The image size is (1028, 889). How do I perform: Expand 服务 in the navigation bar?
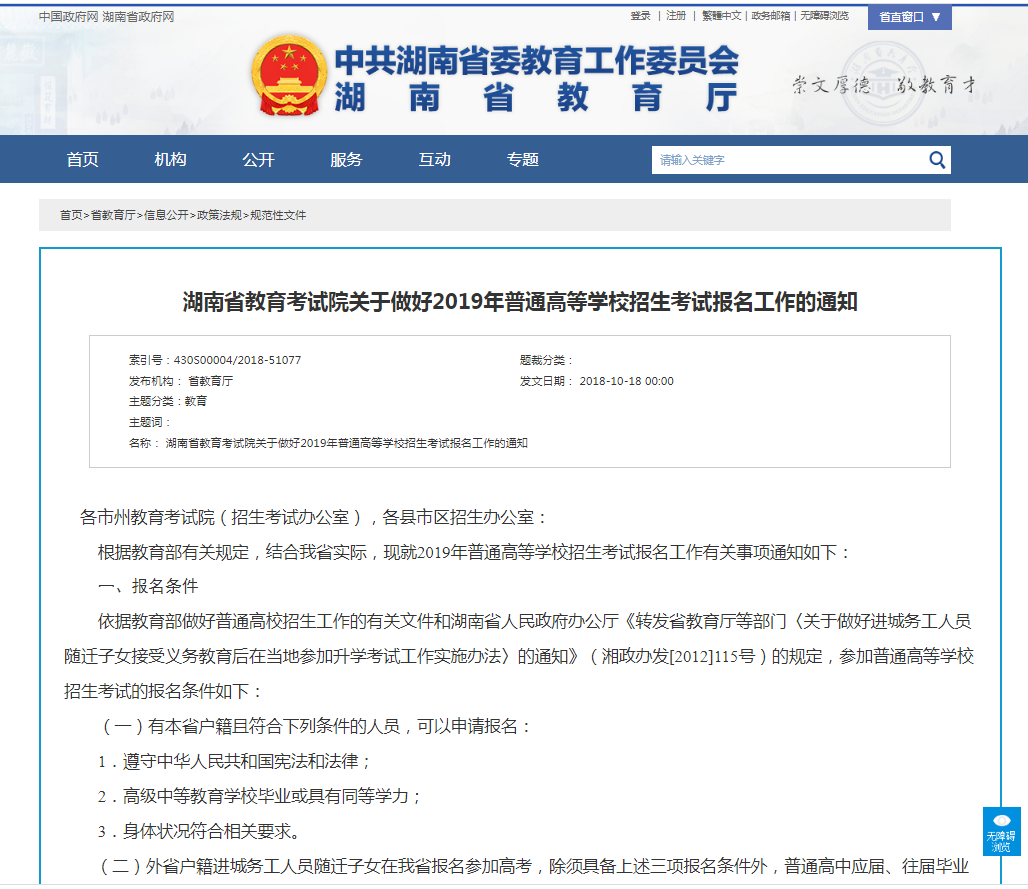[x=346, y=159]
